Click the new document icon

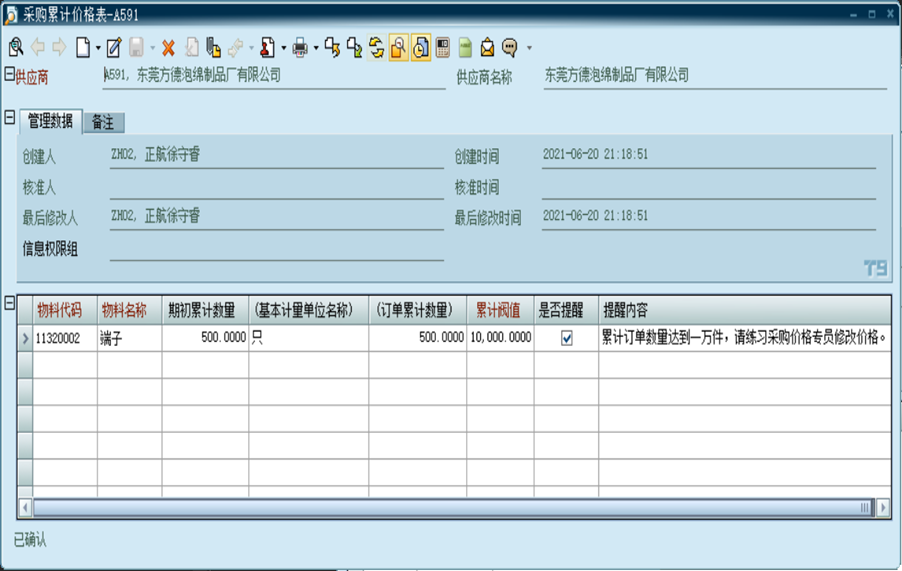click(x=84, y=47)
